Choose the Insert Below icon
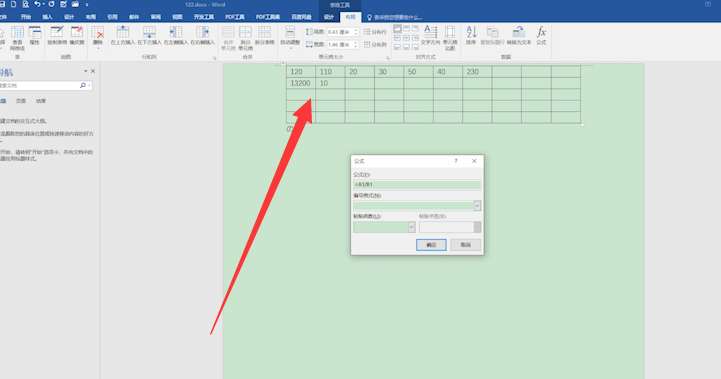The height and width of the screenshot is (379, 721). (149, 35)
